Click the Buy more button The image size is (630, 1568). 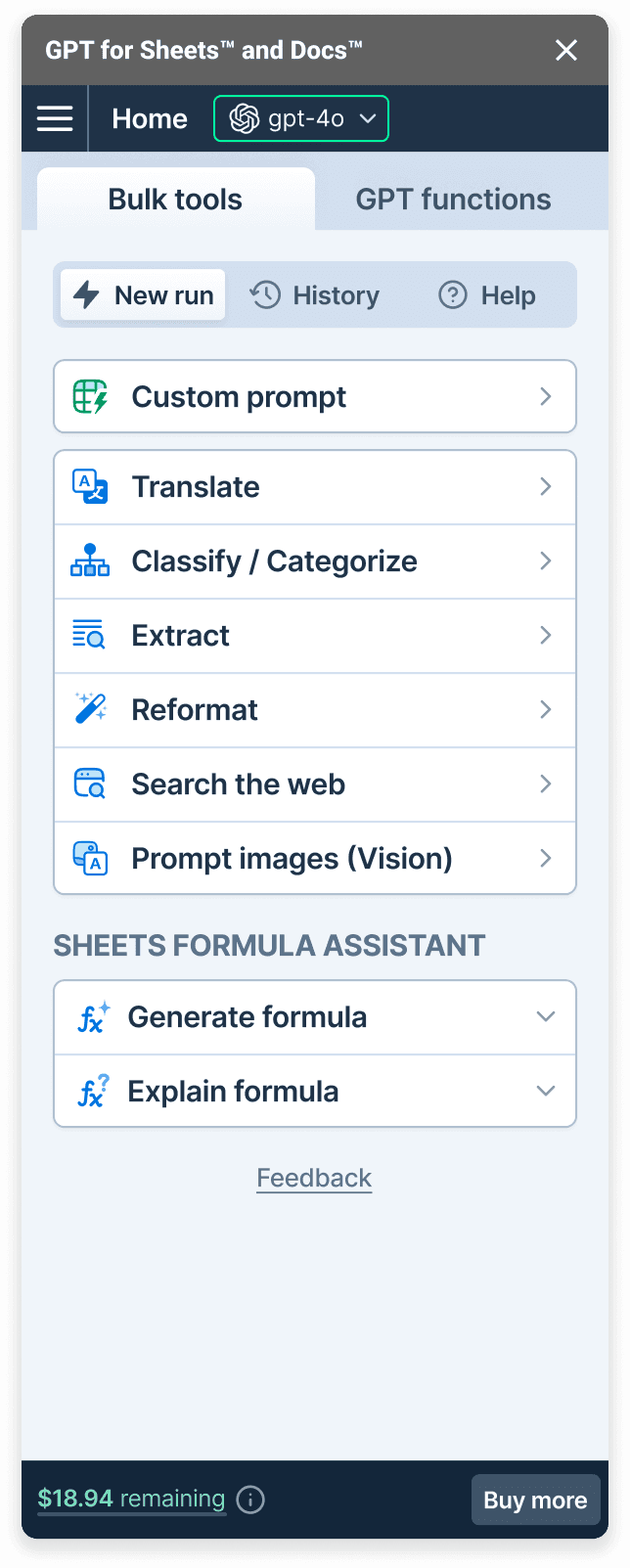click(535, 1501)
